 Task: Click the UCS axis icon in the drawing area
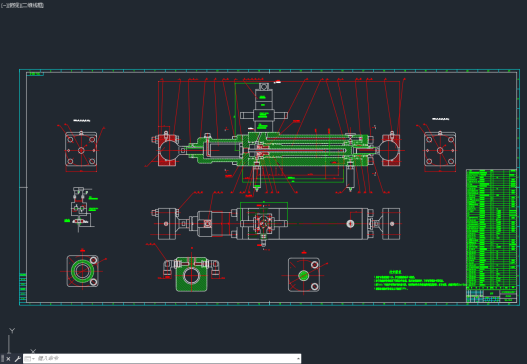click(x=21, y=341)
